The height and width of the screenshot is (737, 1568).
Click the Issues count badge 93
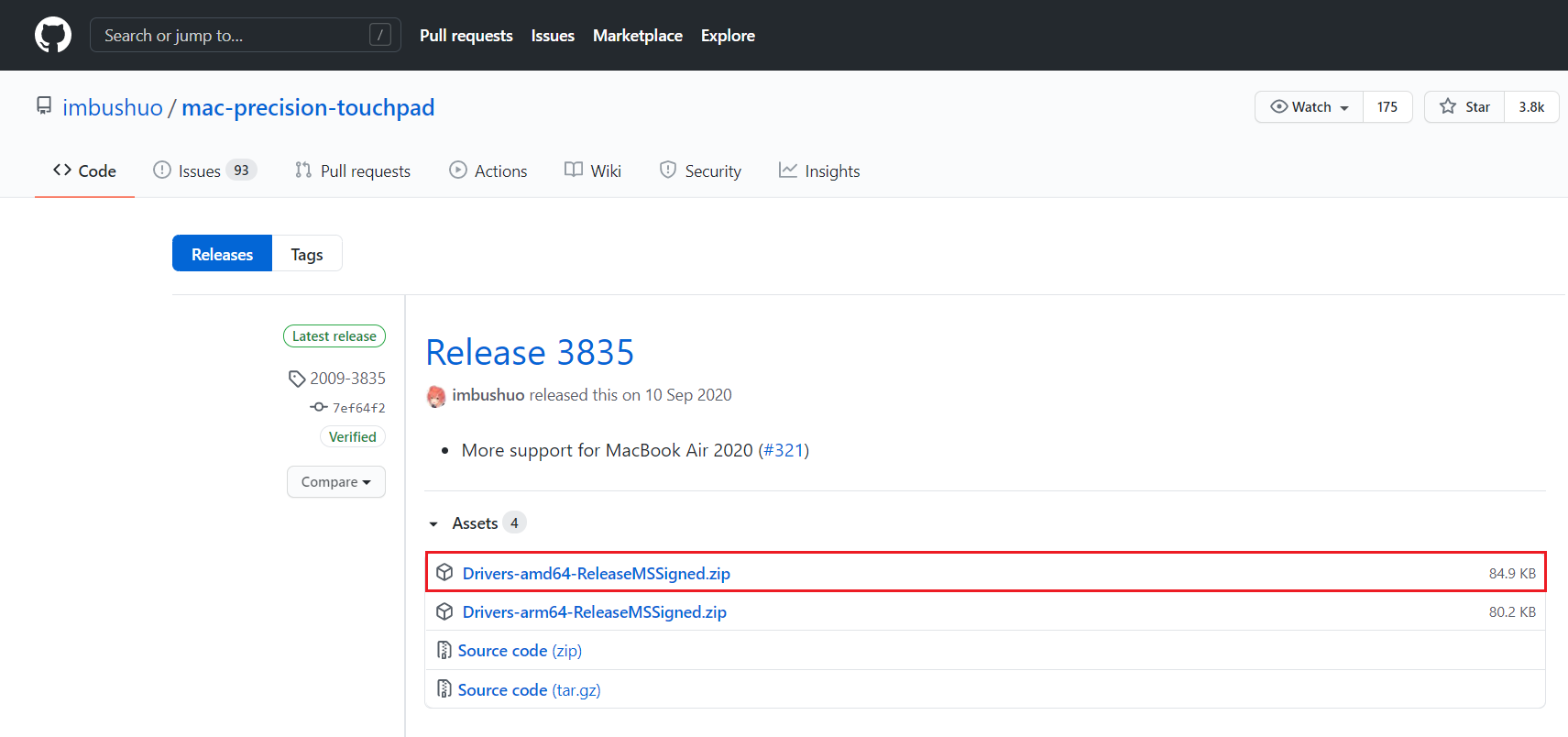pyautogui.click(x=241, y=170)
